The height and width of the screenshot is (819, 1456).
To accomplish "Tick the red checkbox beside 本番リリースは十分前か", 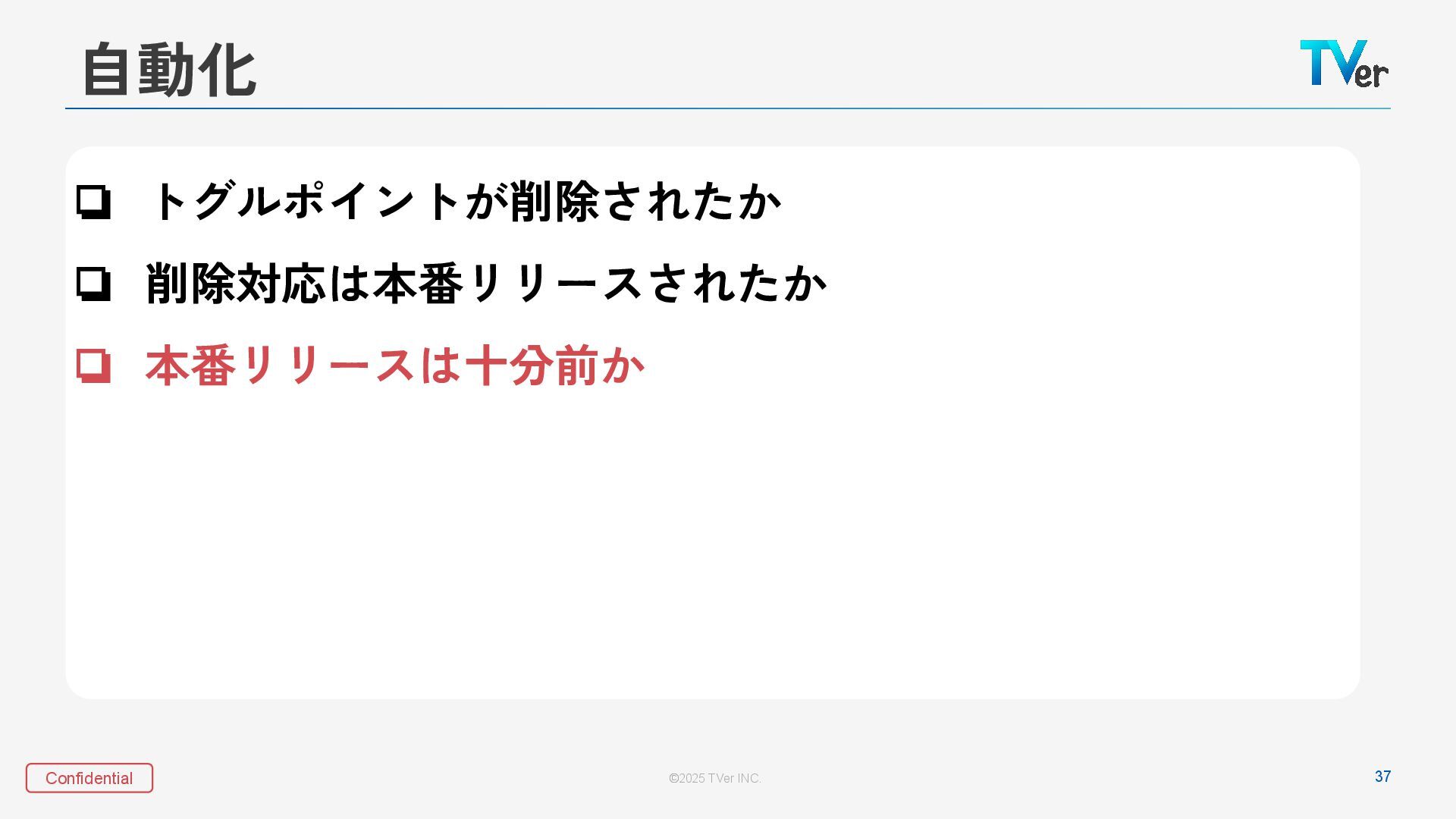I will click(x=93, y=366).
